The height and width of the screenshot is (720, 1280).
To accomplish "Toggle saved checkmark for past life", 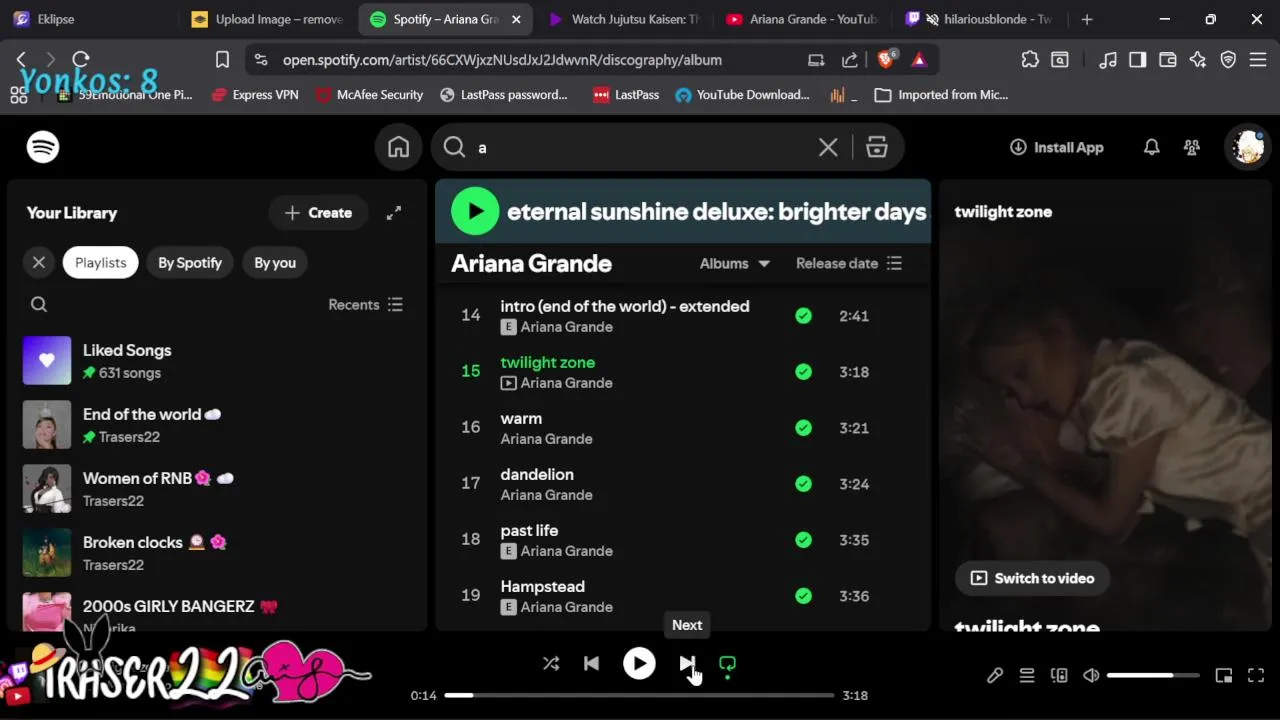I will coord(803,539).
